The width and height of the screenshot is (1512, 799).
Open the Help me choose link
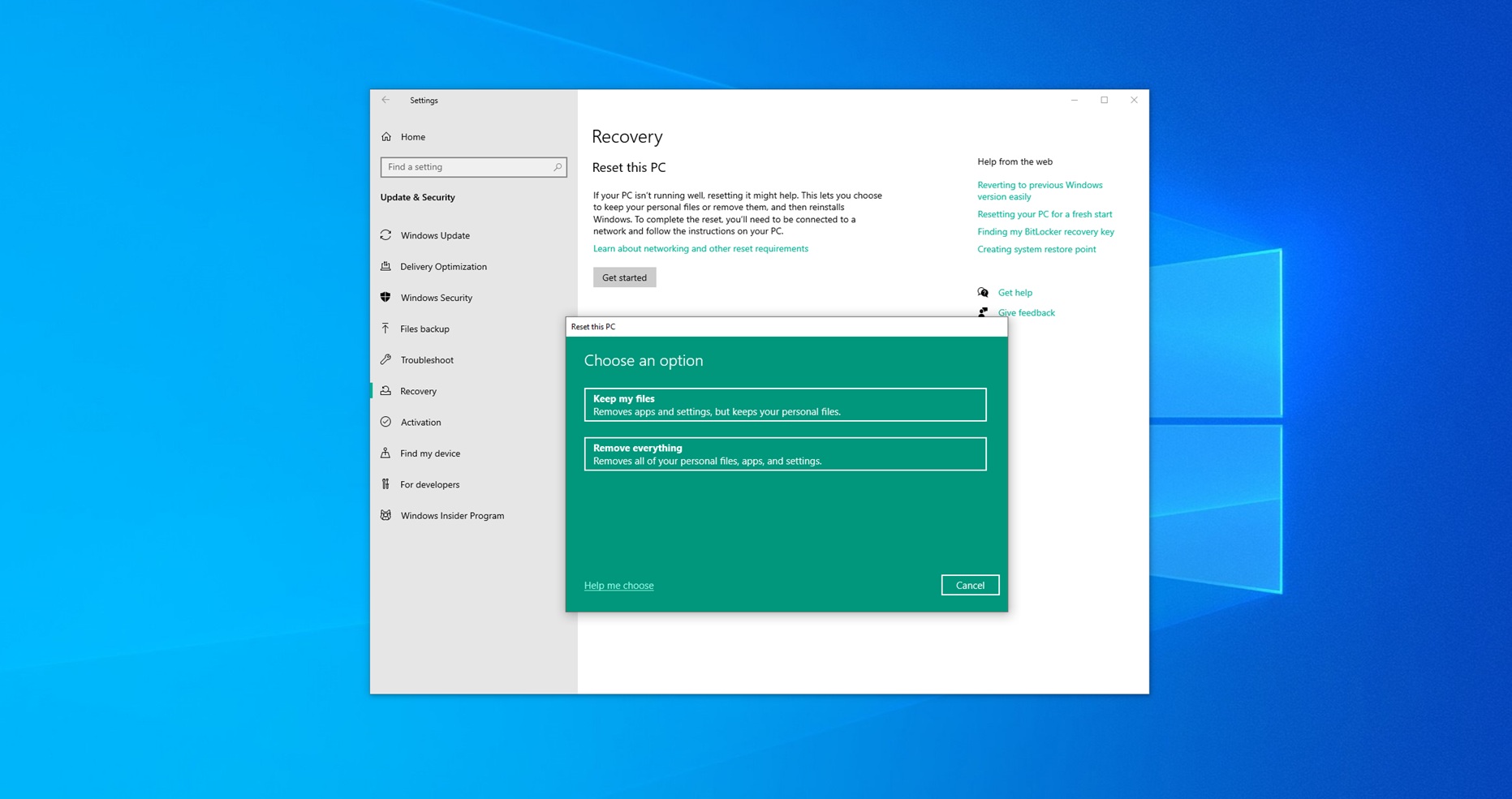tap(618, 585)
